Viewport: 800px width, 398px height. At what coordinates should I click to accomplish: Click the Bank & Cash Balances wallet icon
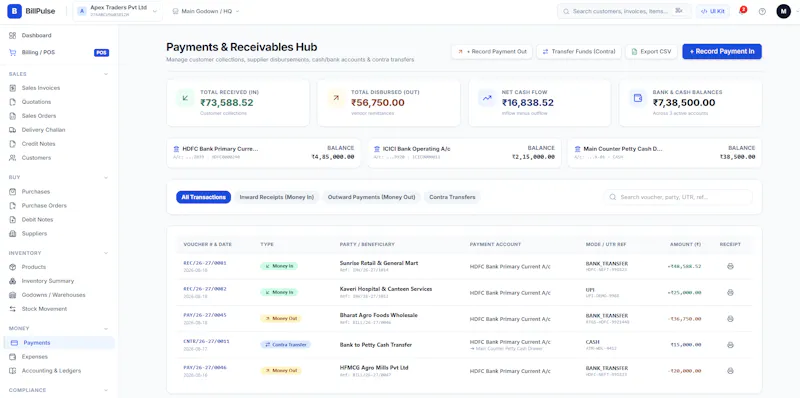point(637,98)
